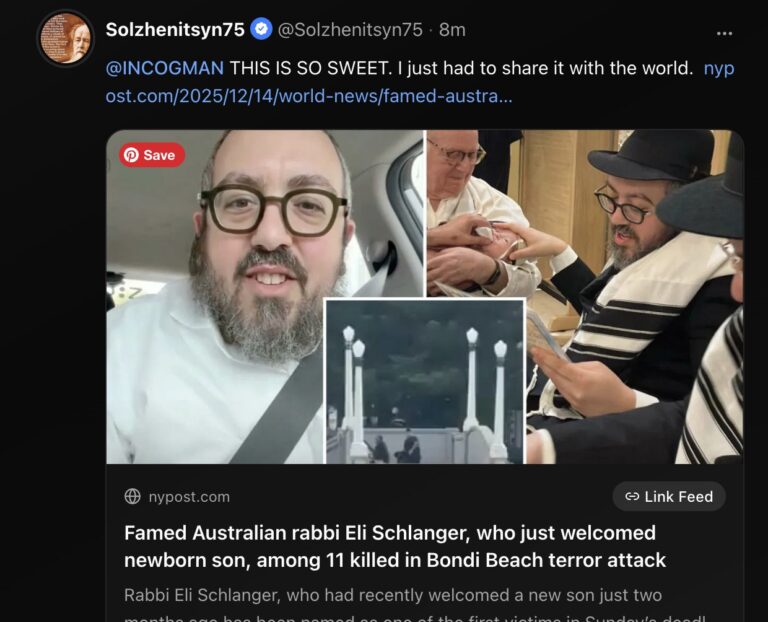
Task: Click the chain link icon in Link Feed
Action: point(632,497)
